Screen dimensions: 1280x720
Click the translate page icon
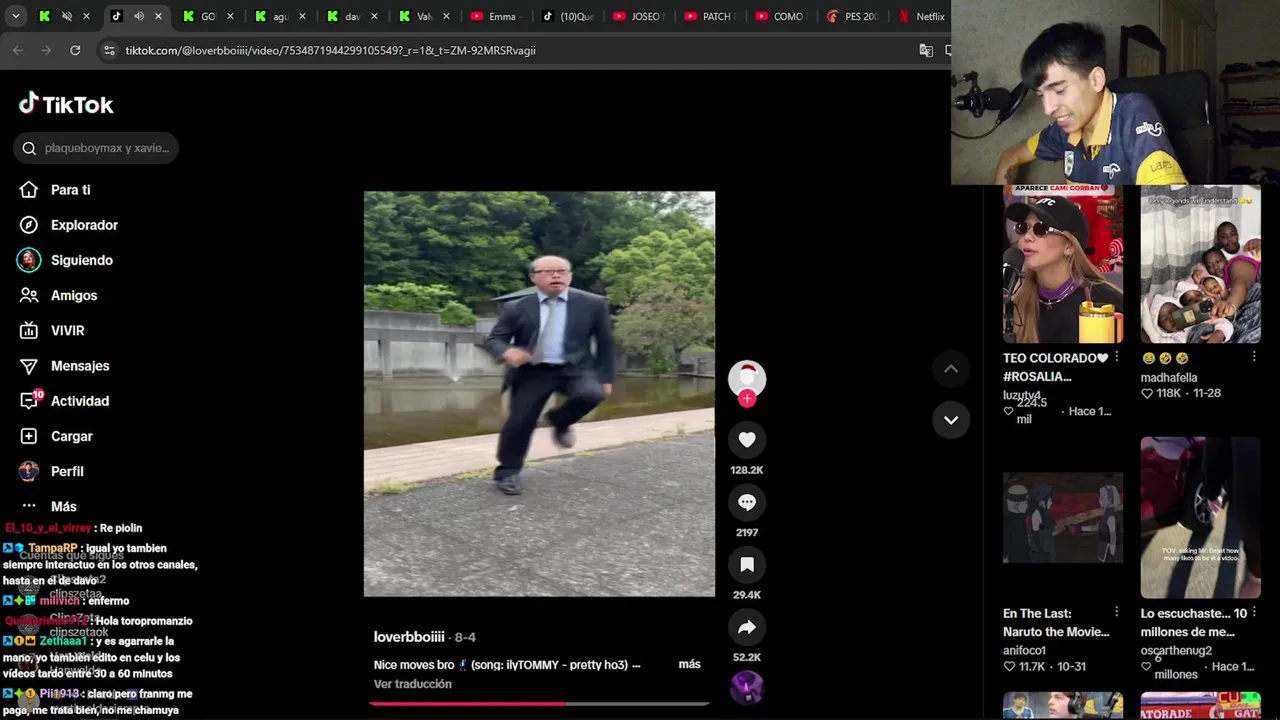point(926,50)
